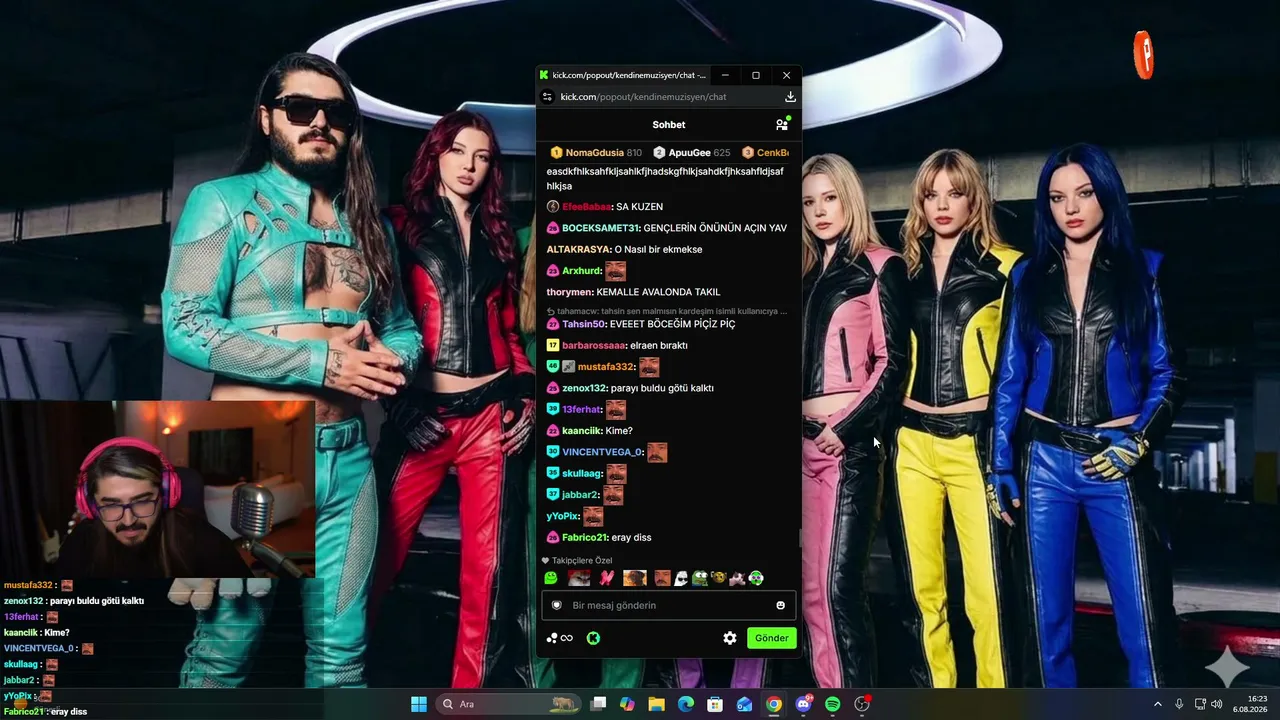Click username Arxhurd in chat
This screenshot has width=1280, height=720.
click(x=581, y=271)
